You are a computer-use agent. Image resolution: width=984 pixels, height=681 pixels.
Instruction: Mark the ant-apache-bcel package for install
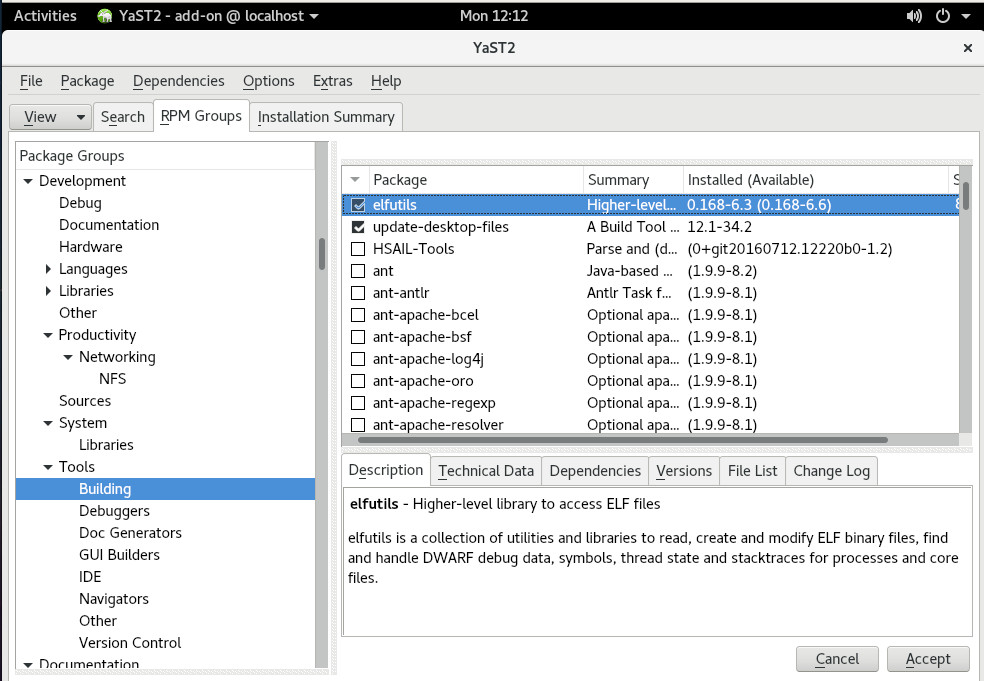point(358,315)
